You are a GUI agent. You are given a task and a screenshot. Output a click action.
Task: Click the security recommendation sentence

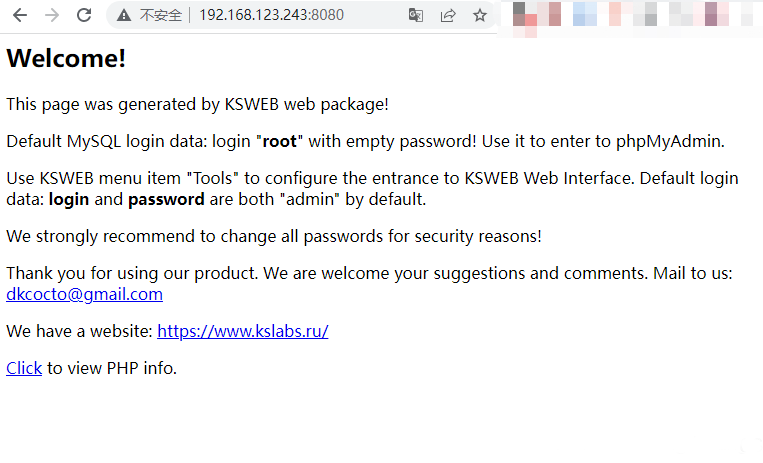click(x=274, y=236)
